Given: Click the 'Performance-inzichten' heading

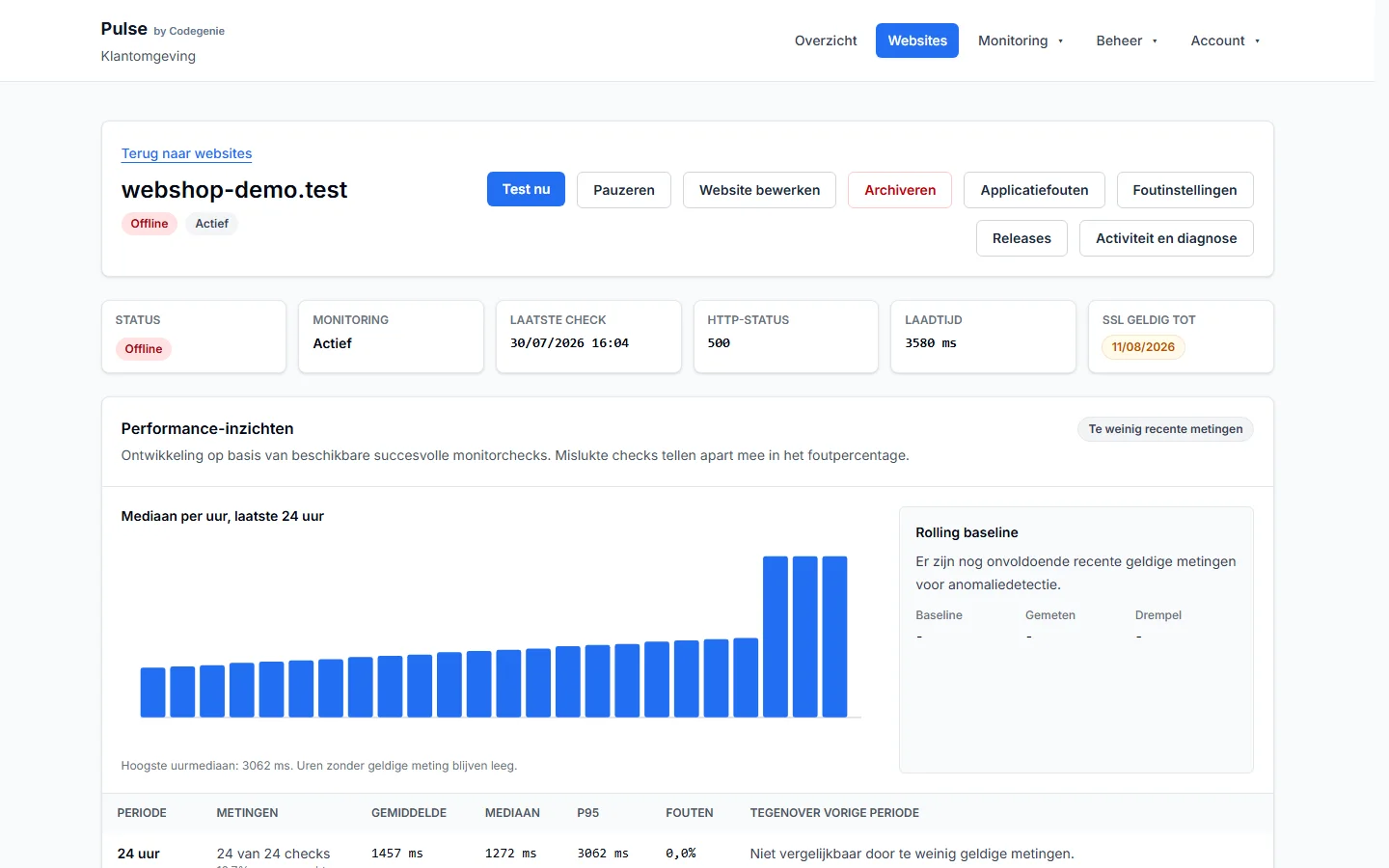Looking at the screenshot, I should pyautogui.click(x=207, y=429).
